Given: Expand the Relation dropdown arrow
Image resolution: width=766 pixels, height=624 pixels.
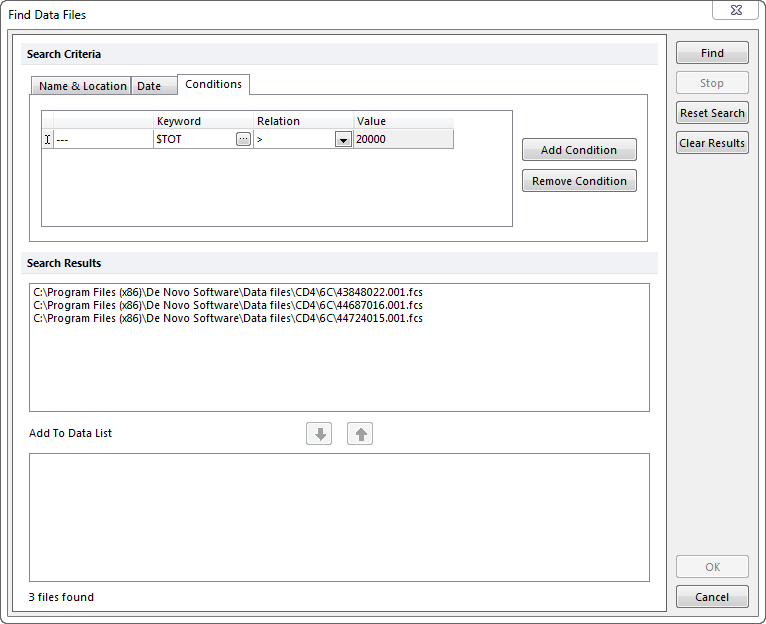Looking at the screenshot, I should tap(343, 140).
